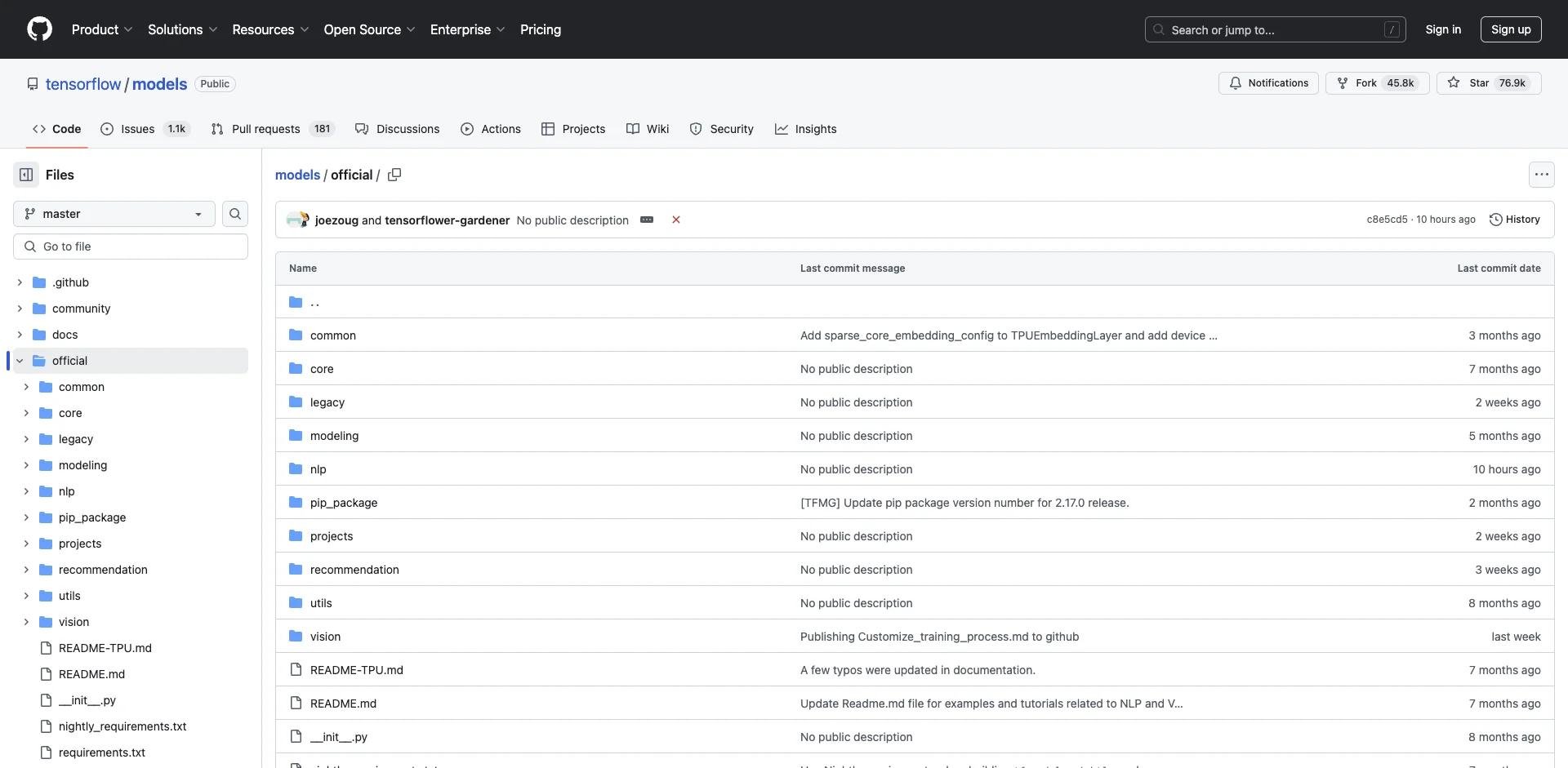1568x768 pixels.
Task: Open the legacy folder in table
Action: point(327,402)
